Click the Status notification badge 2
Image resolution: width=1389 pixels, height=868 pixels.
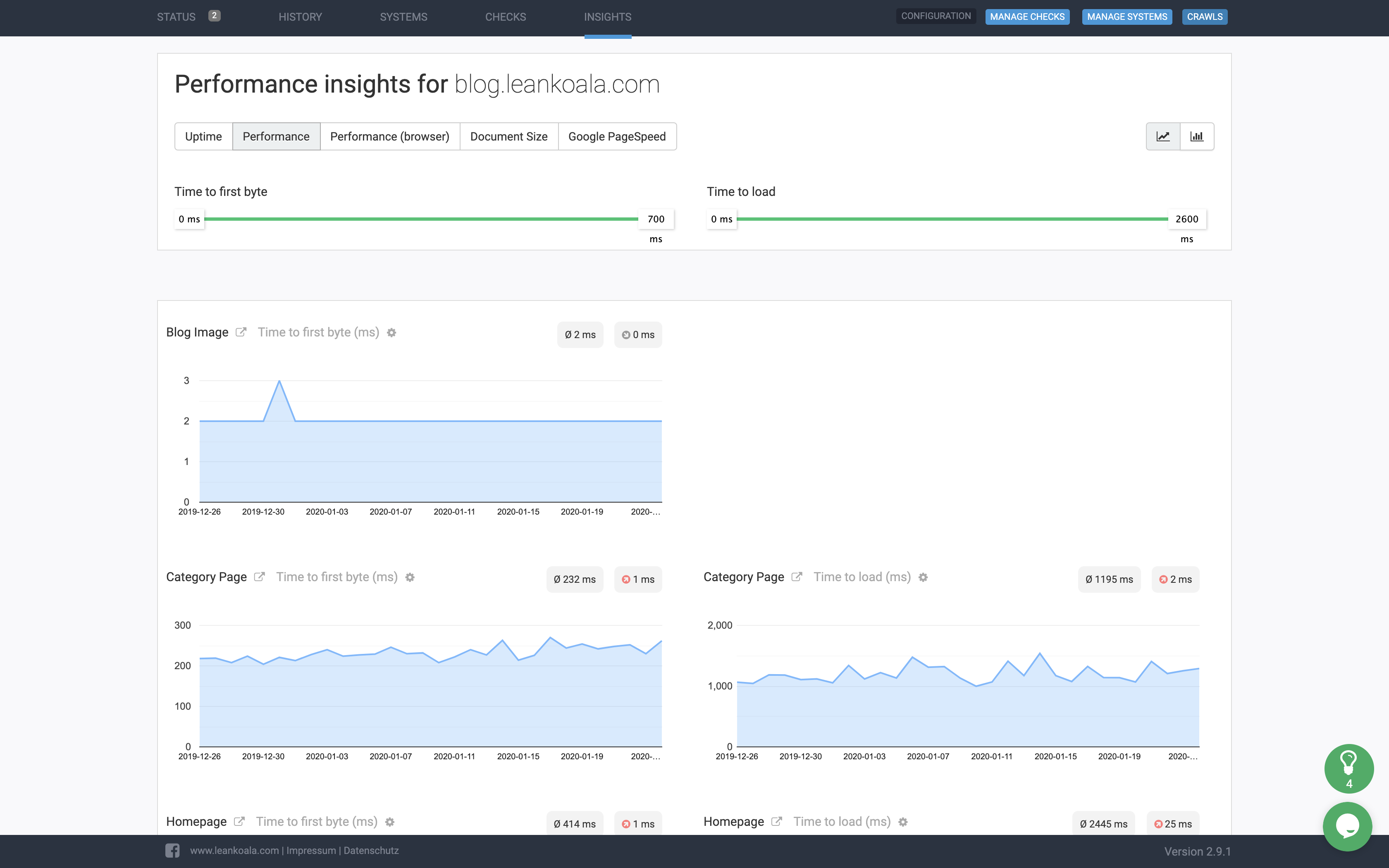(214, 16)
